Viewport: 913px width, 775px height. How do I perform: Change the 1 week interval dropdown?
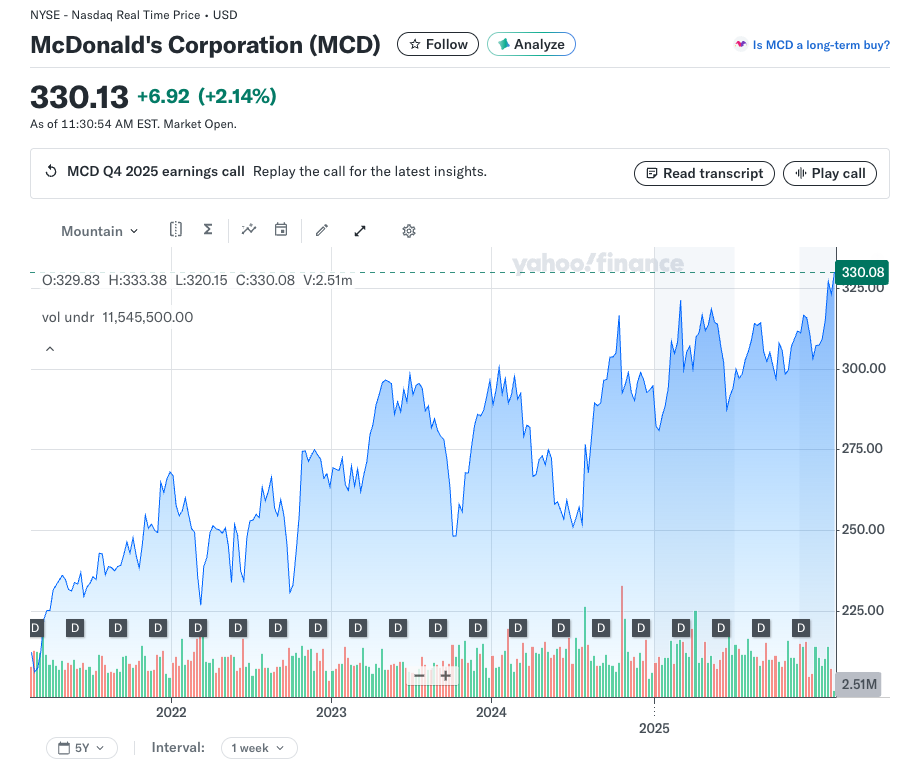tap(258, 748)
